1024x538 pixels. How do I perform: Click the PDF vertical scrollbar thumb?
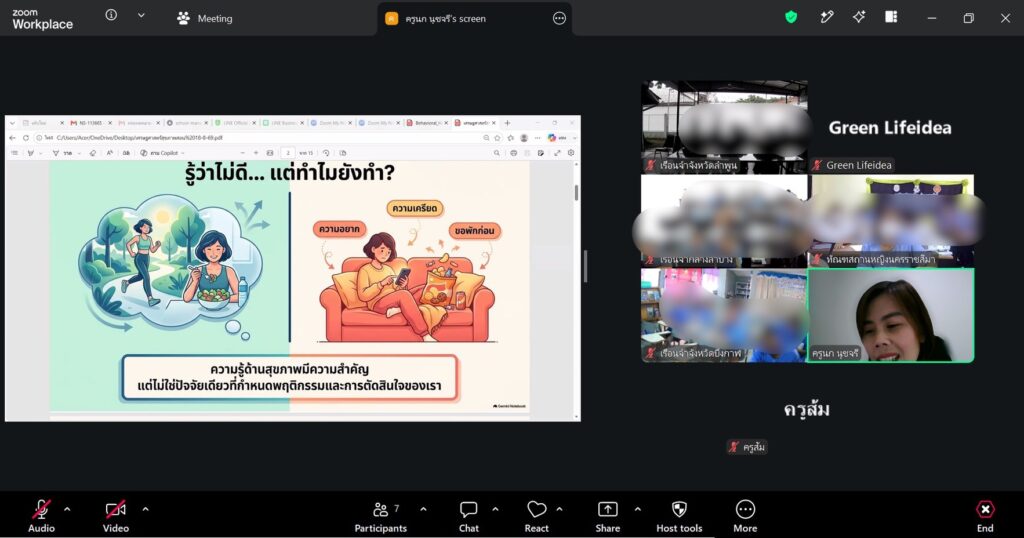point(576,193)
